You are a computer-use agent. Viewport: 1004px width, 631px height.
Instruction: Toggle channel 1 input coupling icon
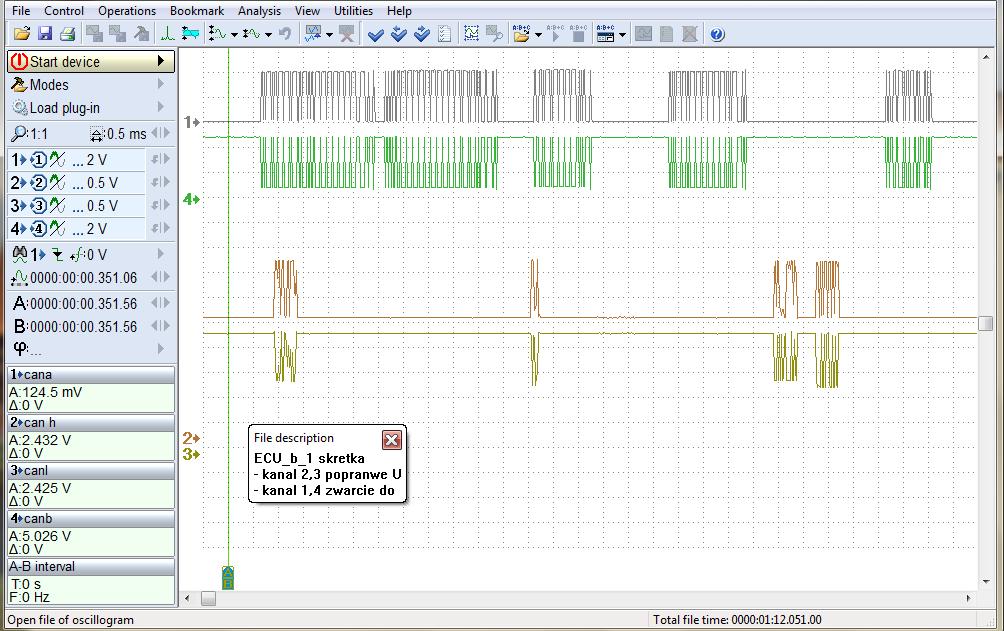coord(57,160)
